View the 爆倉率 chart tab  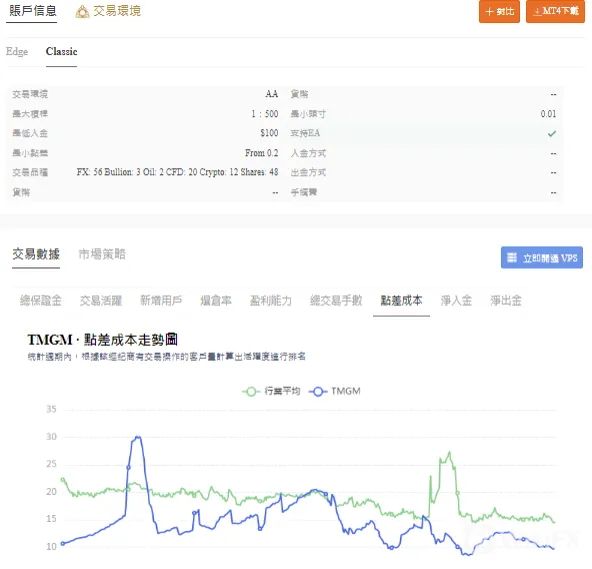(216, 301)
